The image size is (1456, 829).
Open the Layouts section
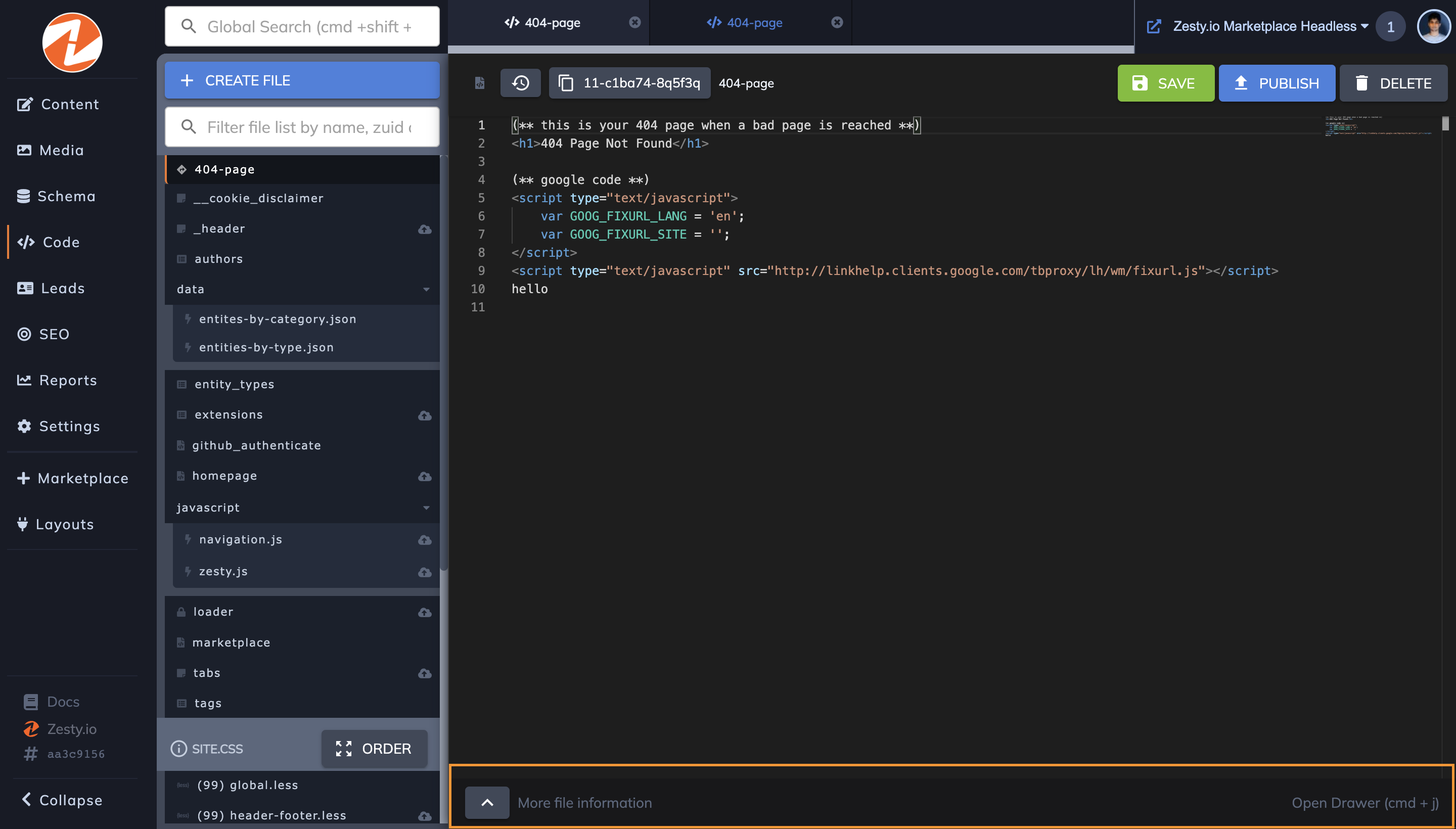point(55,525)
